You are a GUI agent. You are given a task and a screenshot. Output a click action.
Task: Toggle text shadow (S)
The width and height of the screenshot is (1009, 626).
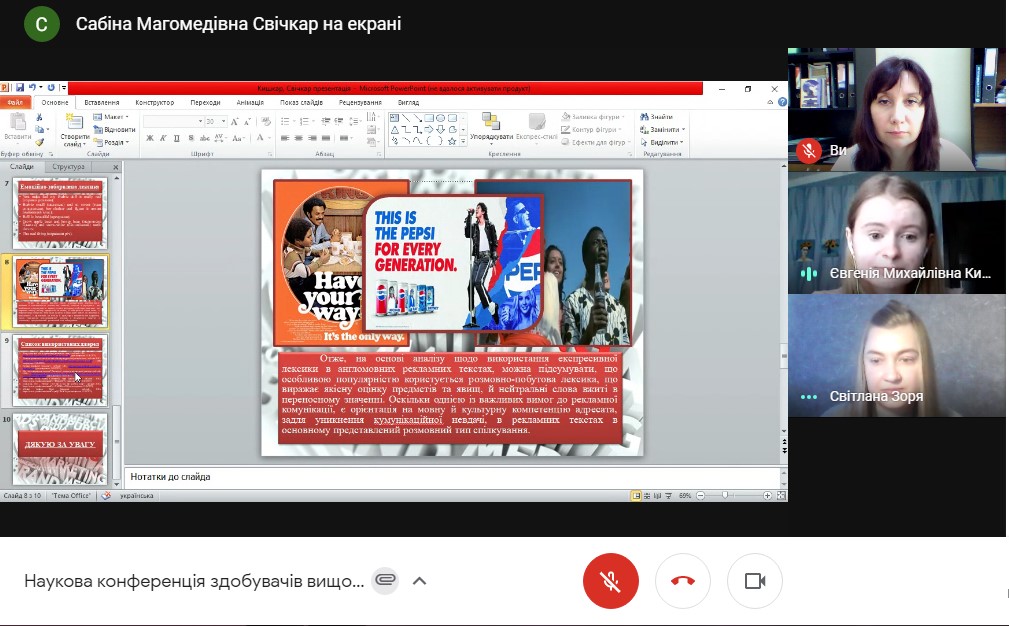(x=191, y=138)
